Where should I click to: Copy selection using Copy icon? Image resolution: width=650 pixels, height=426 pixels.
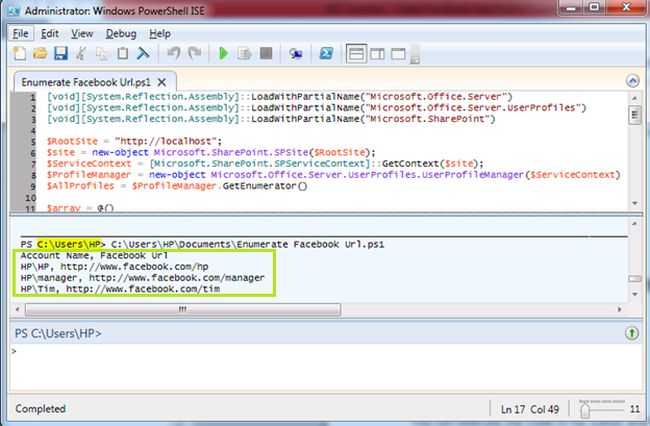(x=102, y=54)
